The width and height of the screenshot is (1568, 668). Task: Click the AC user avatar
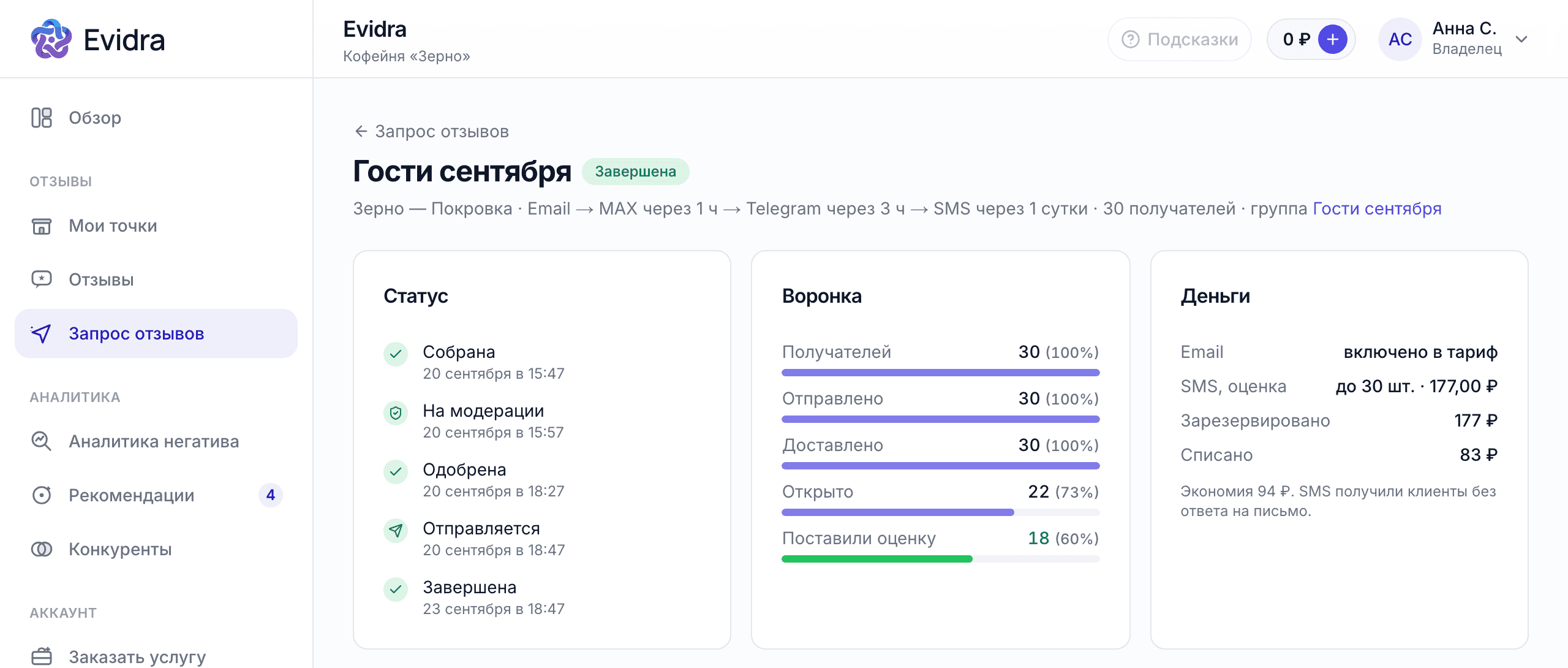1400,39
